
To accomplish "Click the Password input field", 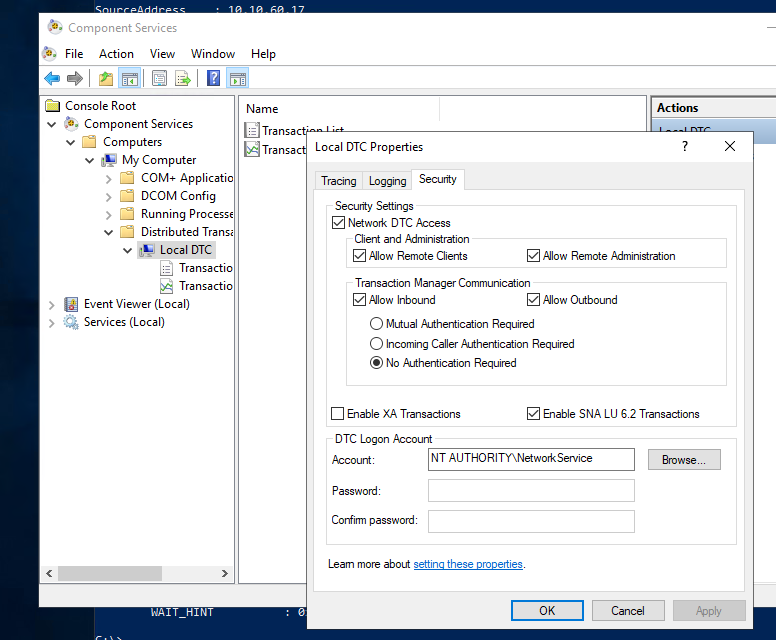I will click(531, 491).
